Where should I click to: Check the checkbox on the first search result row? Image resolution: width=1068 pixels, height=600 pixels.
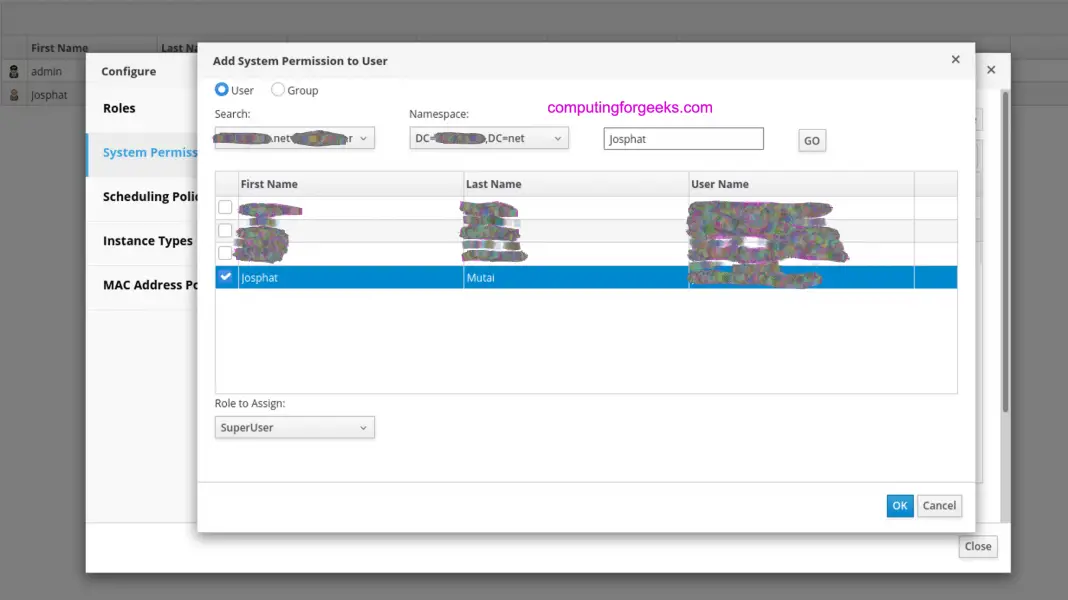coord(225,207)
